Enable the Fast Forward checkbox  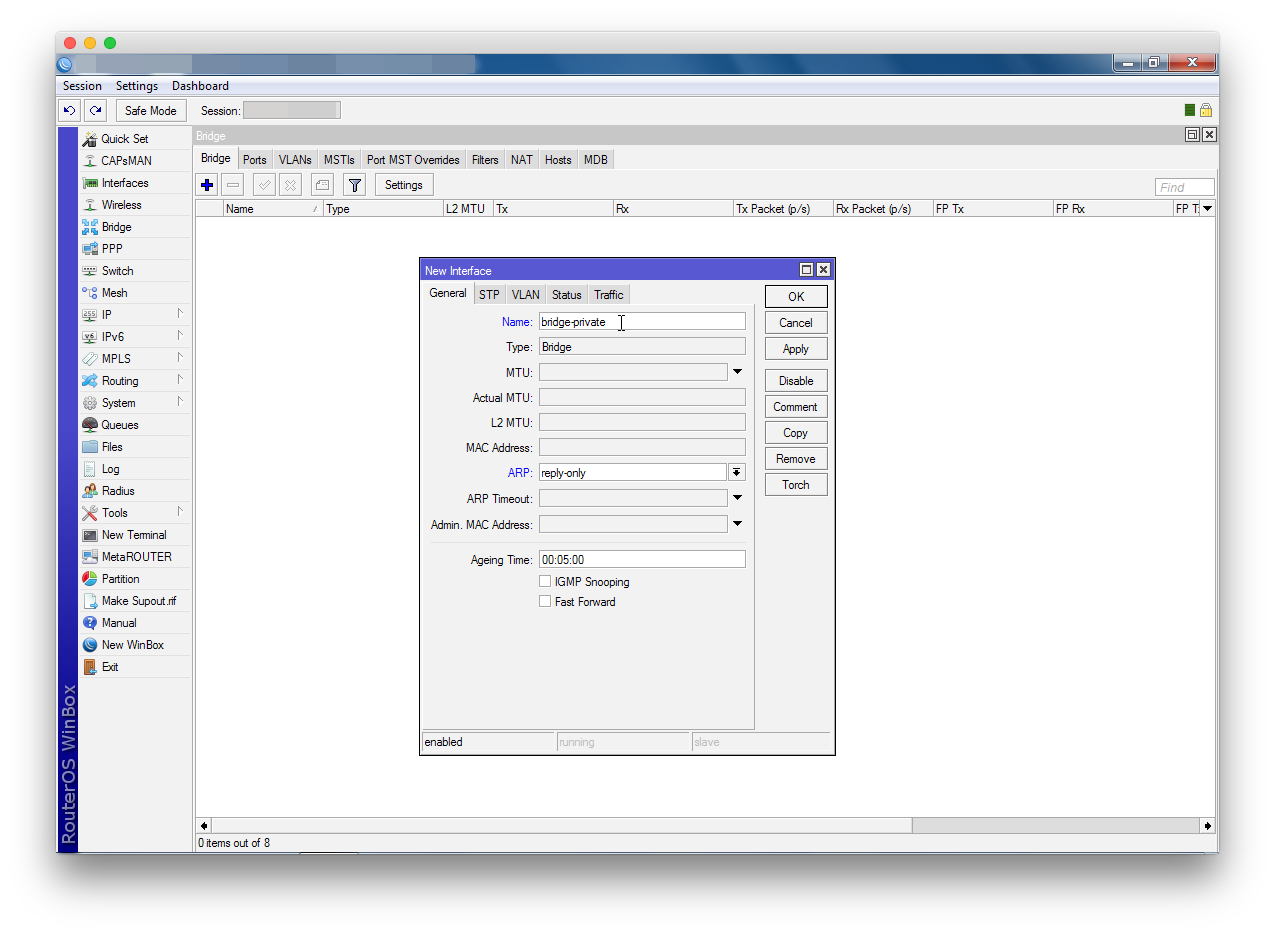(x=545, y=602)
